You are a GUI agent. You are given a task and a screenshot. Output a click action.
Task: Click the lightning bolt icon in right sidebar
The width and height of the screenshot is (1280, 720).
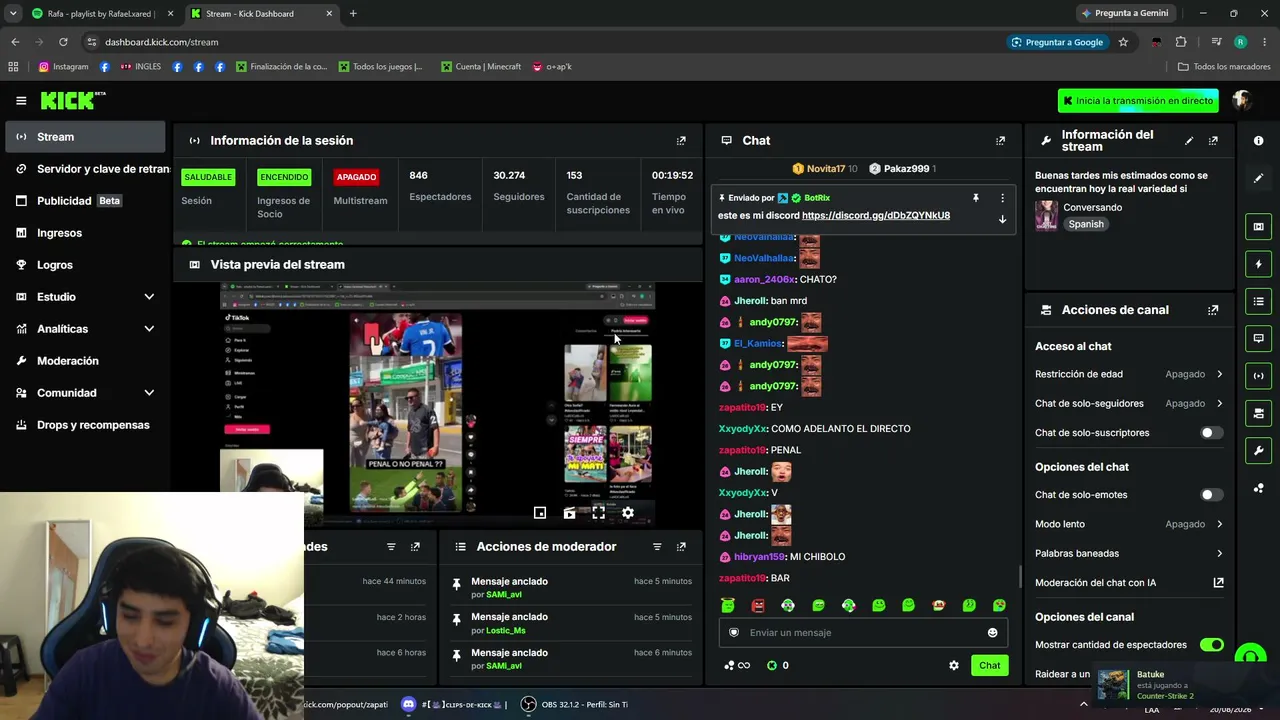coord(1258,264)
